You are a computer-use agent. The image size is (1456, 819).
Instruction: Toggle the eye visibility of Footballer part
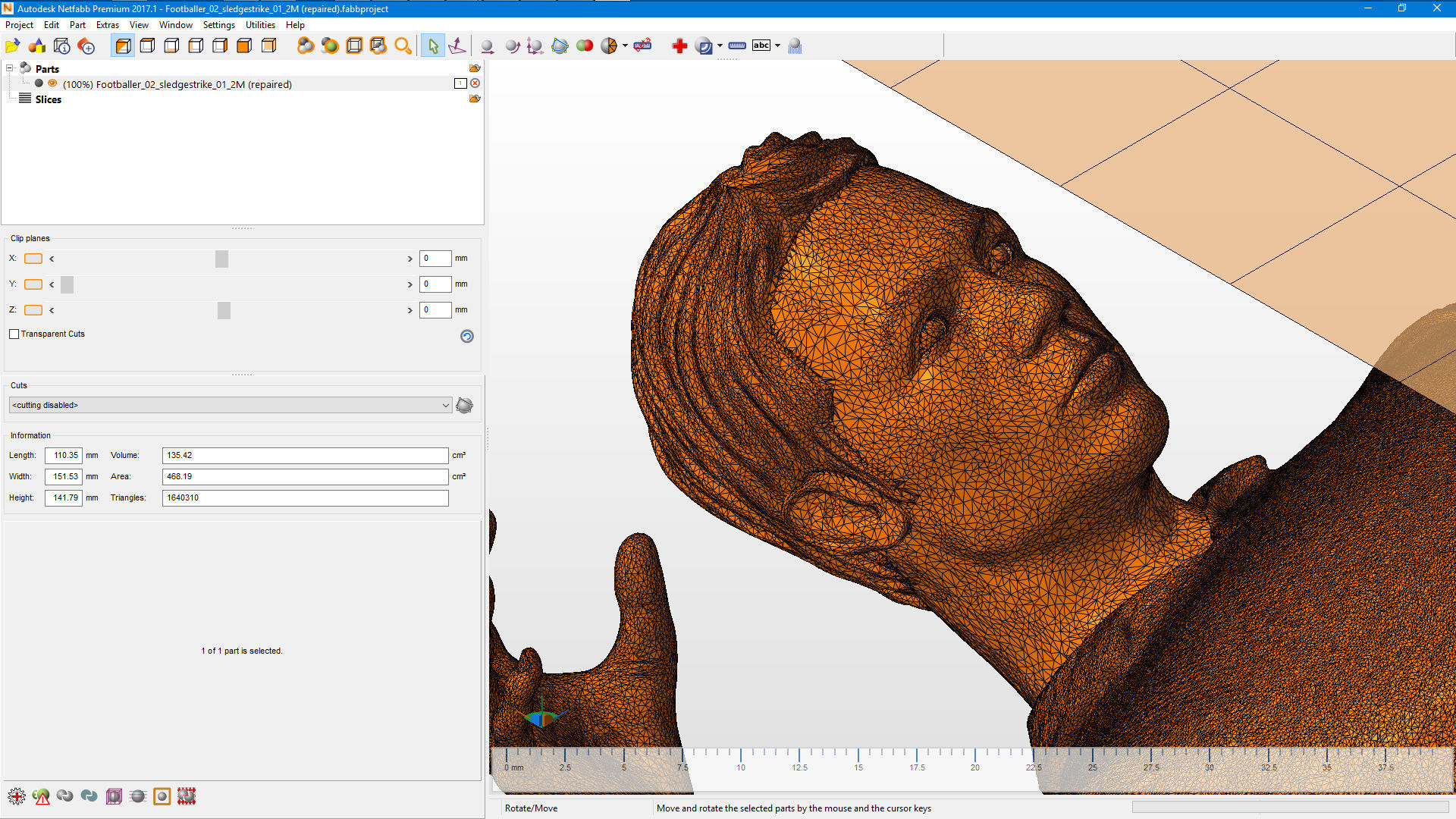(x=52, y=83)
